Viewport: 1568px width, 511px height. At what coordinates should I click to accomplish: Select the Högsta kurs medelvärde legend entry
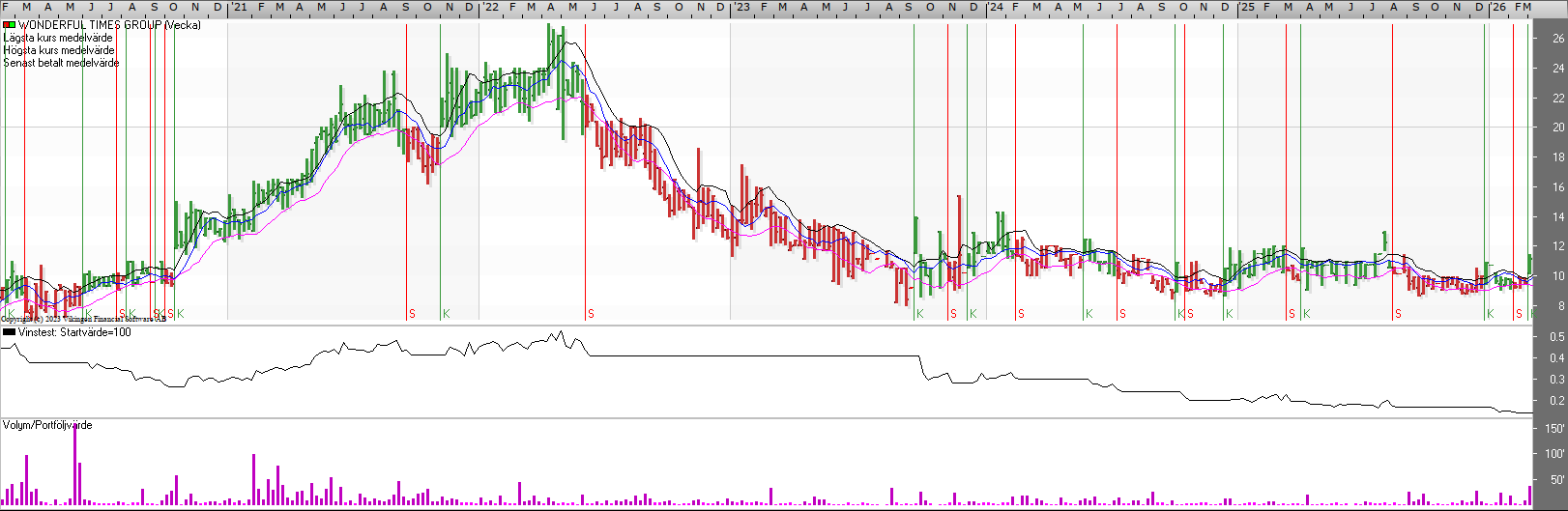pos(59,50)
